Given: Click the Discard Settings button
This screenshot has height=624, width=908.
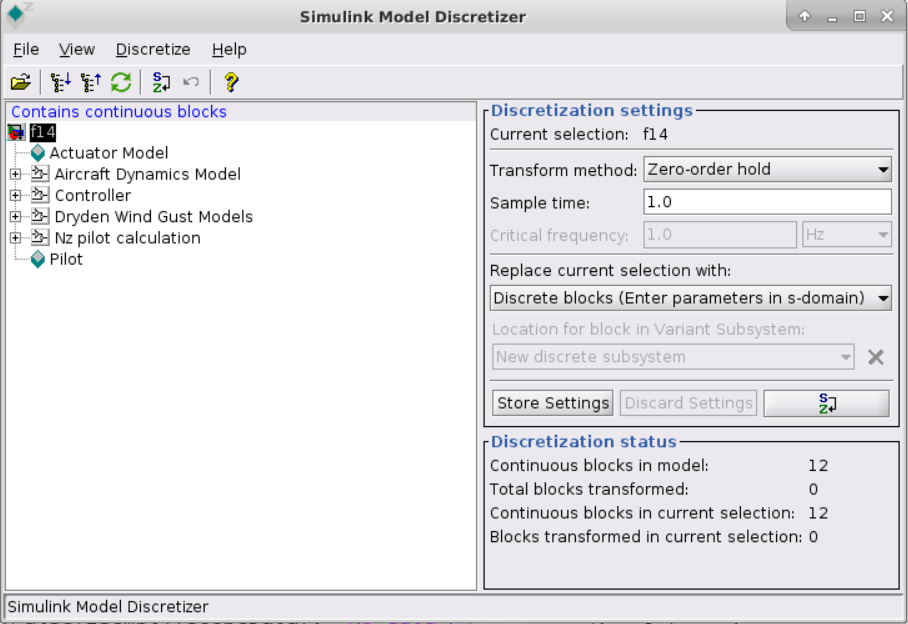Looking at the screenshot, I should [689, 403].
